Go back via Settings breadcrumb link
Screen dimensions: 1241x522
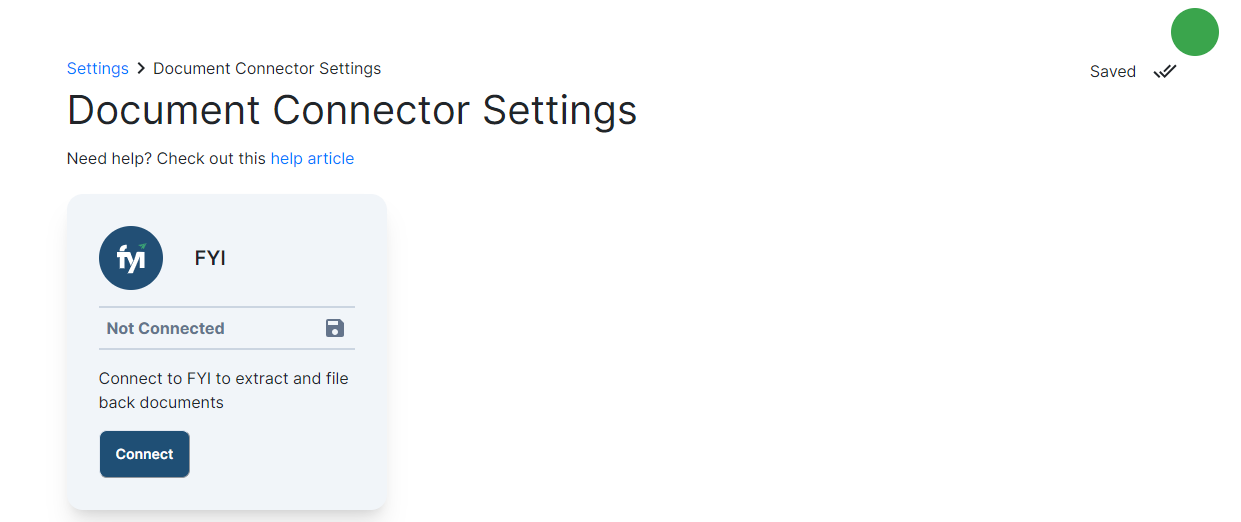point(98,69)
